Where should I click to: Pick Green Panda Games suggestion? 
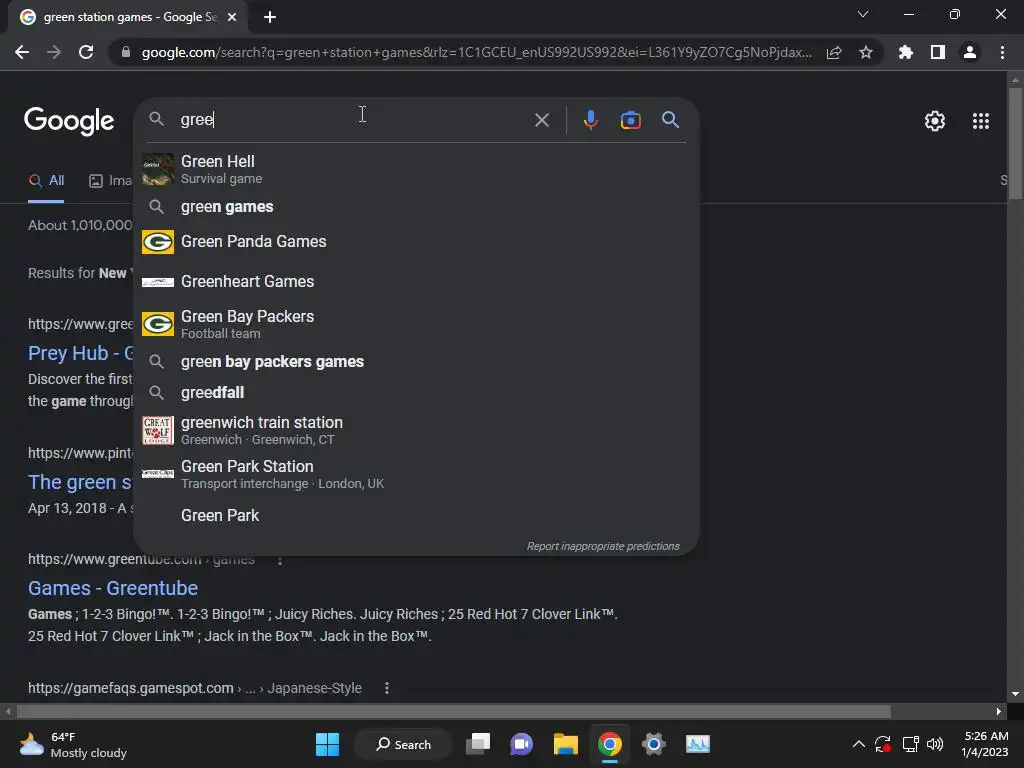tap(417, 242)
